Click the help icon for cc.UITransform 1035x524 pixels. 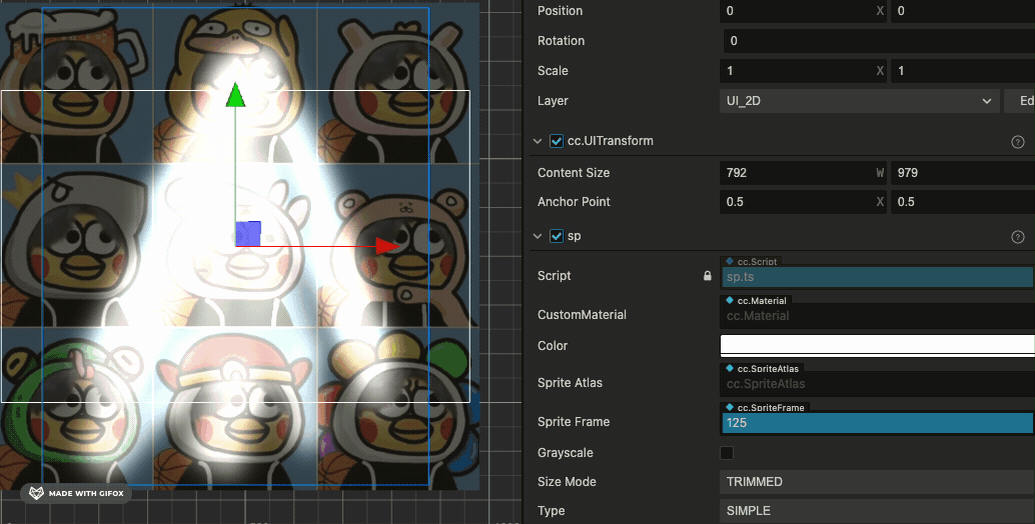point(1018,142)
